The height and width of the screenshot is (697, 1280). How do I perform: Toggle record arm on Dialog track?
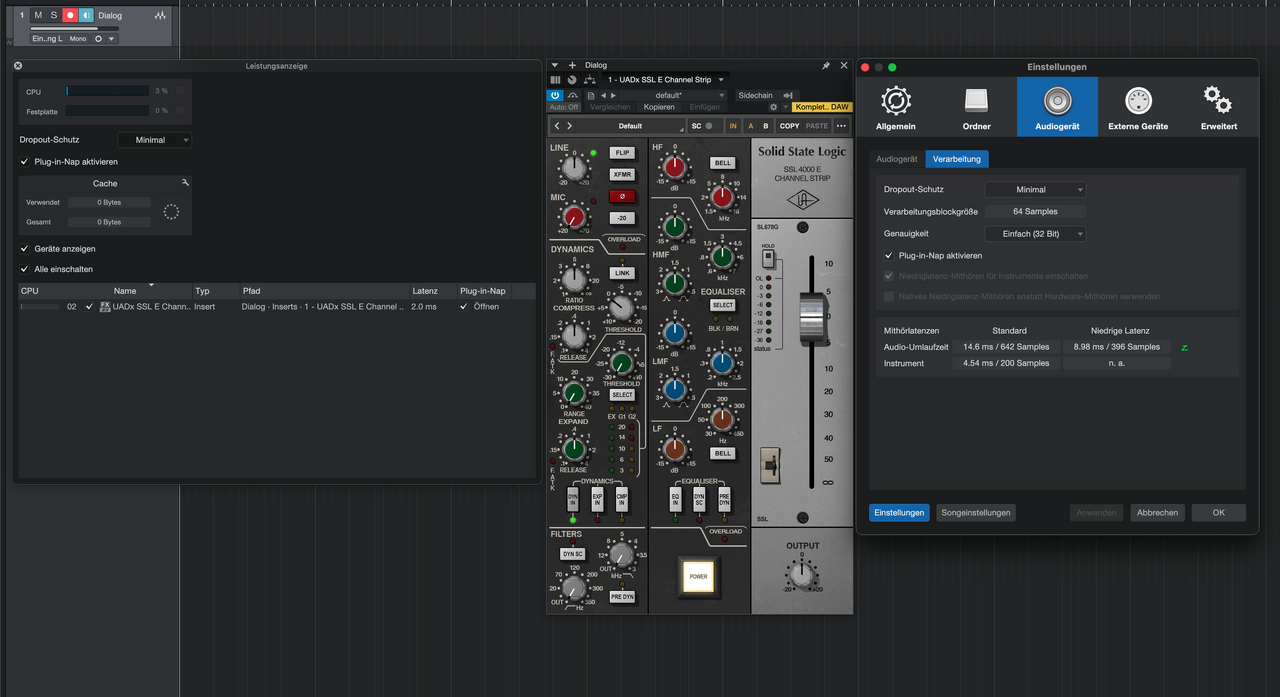[x=70, y=15]
